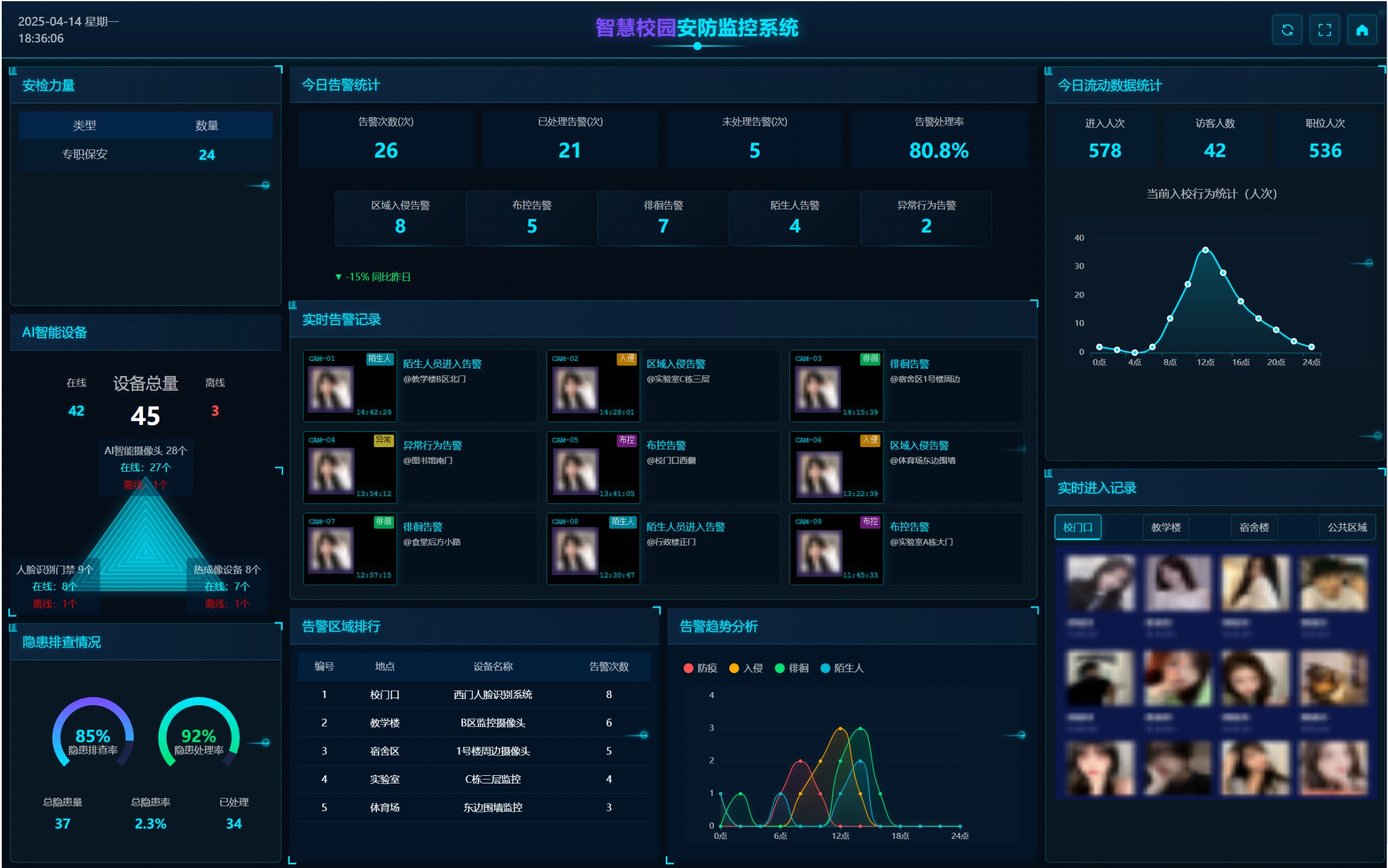Image resolution: width=1388 pixels, height=868 pixels.
Task: Click the first face thumbnail in entry records
Action: [x=1100, y=583]
